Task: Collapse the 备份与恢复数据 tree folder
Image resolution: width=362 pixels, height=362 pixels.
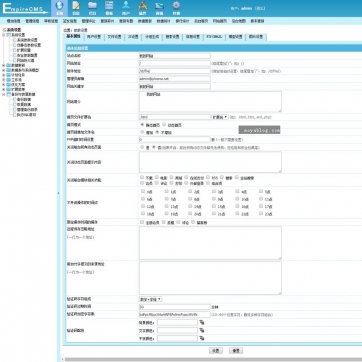Action: 4,94
